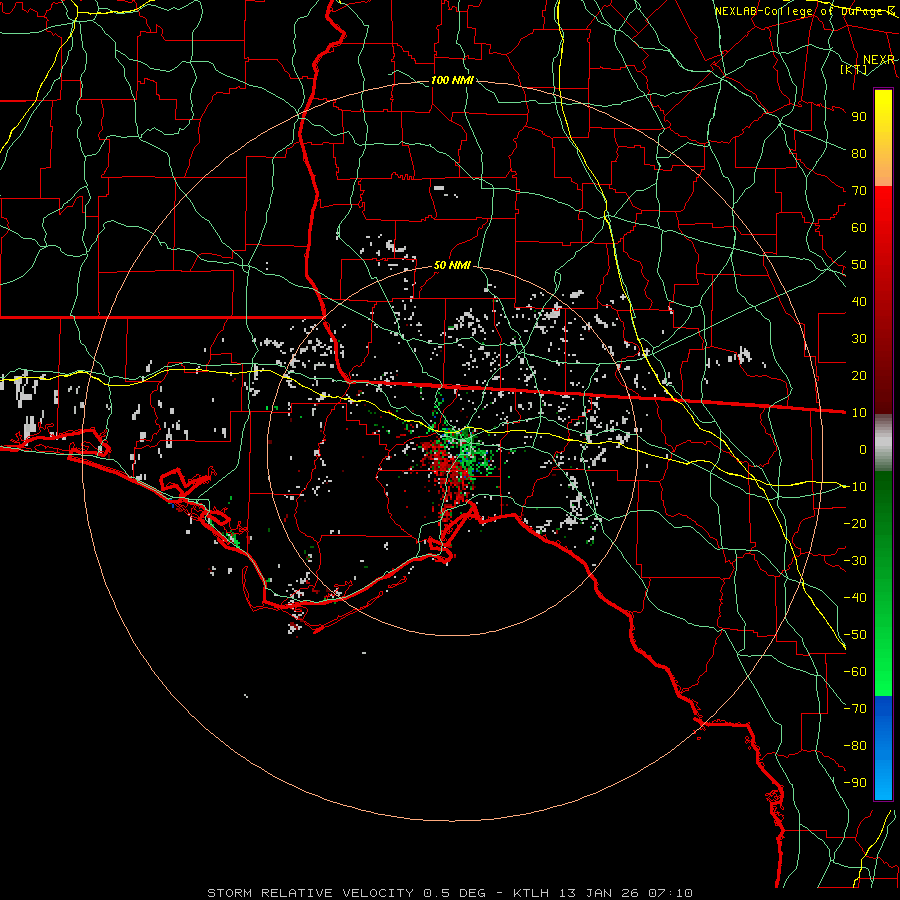Viewport: 900px width, 900px height.
Task: Pick the light blue segment near -90
Action: click(883, 778)
